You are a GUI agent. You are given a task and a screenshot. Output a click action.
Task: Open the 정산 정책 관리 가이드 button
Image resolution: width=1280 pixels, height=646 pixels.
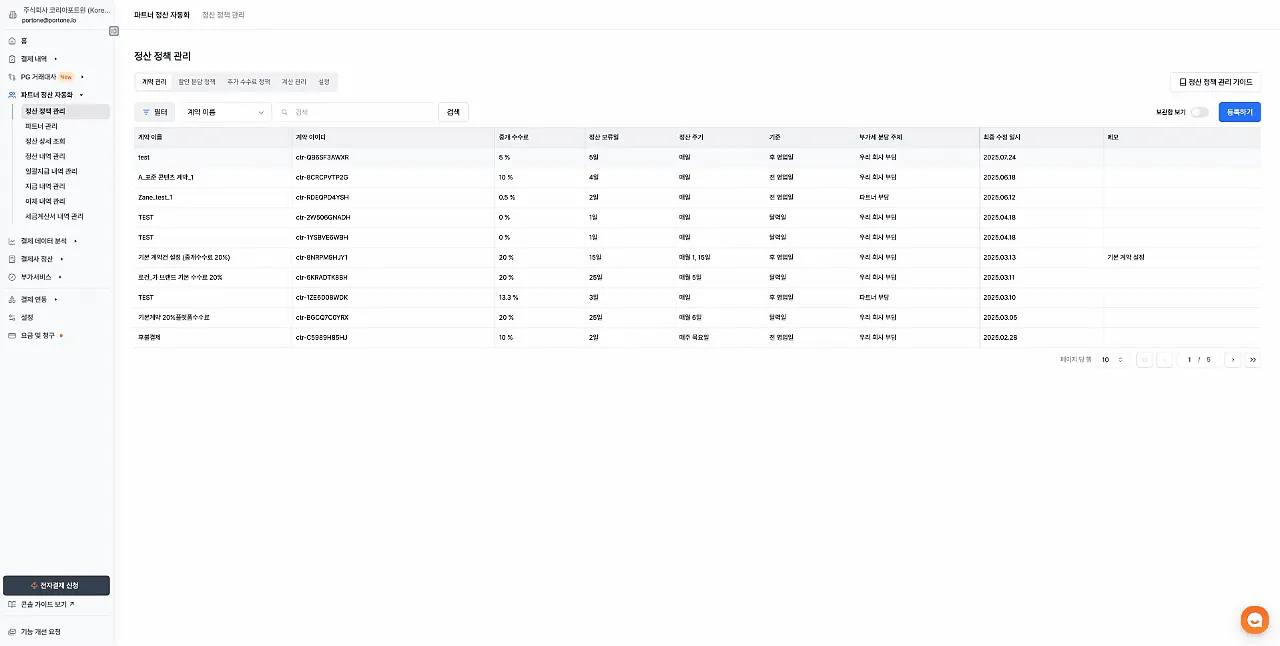1215,82
